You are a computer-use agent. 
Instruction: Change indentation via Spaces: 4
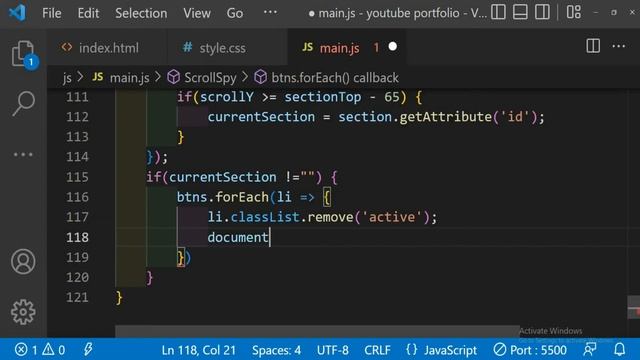[276, 350]
